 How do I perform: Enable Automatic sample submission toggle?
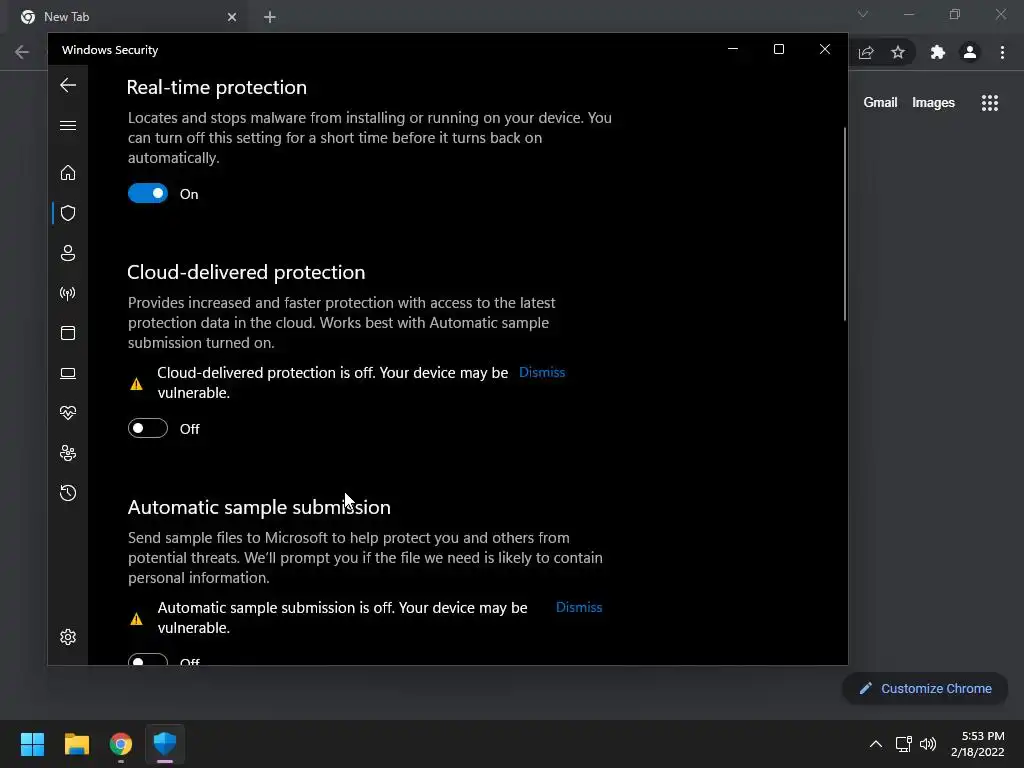pyautogui.click(x=148, y=660)
